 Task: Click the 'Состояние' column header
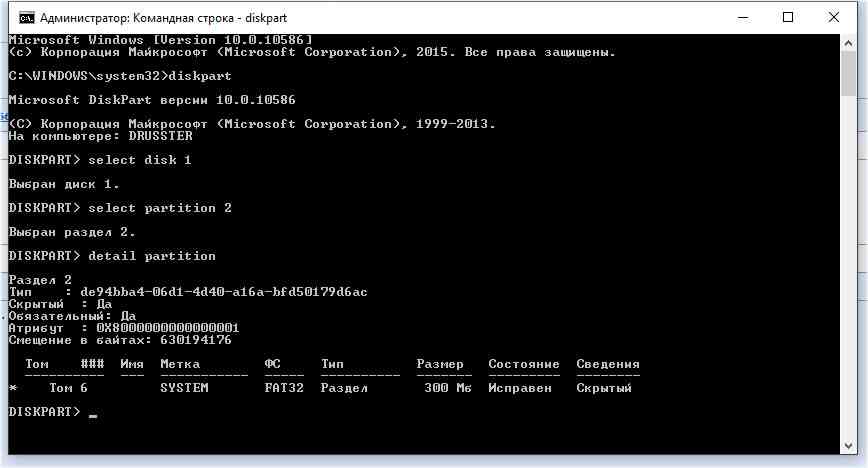524,364
